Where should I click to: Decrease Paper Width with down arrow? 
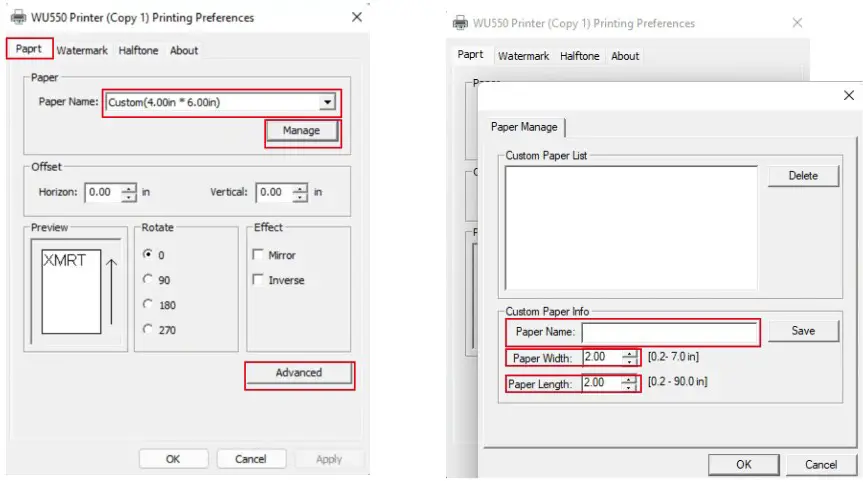630,362
